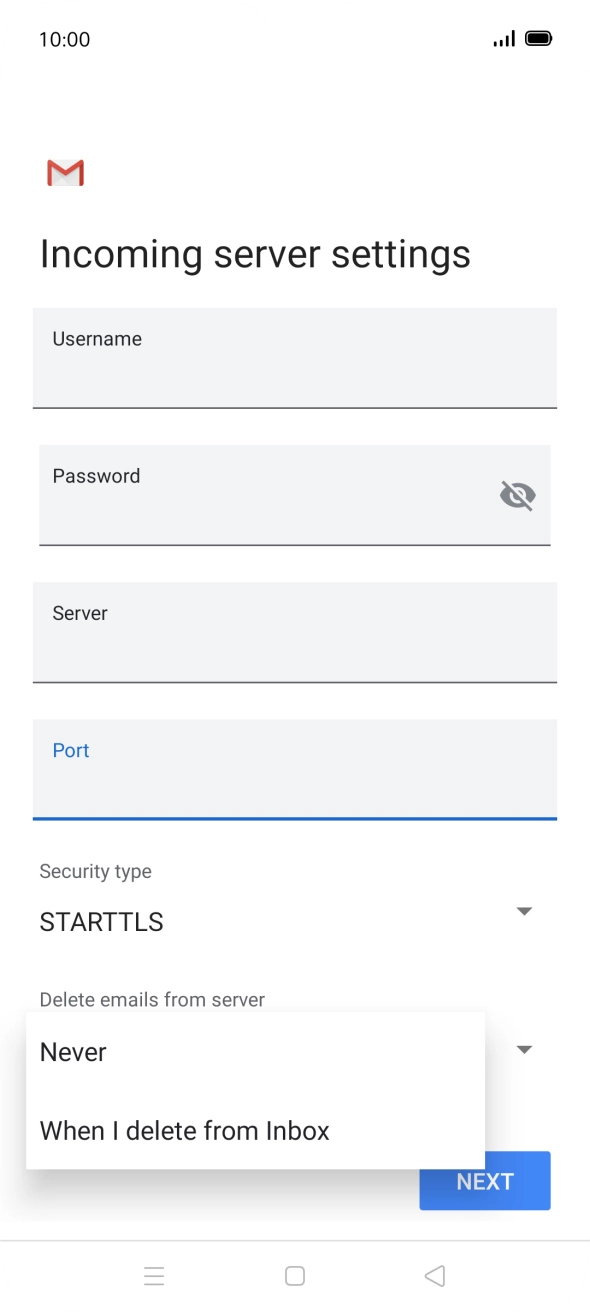Tap the Recents button in navigation bar
This screenshot has width=590, height=1312.
pos(154,1275)
